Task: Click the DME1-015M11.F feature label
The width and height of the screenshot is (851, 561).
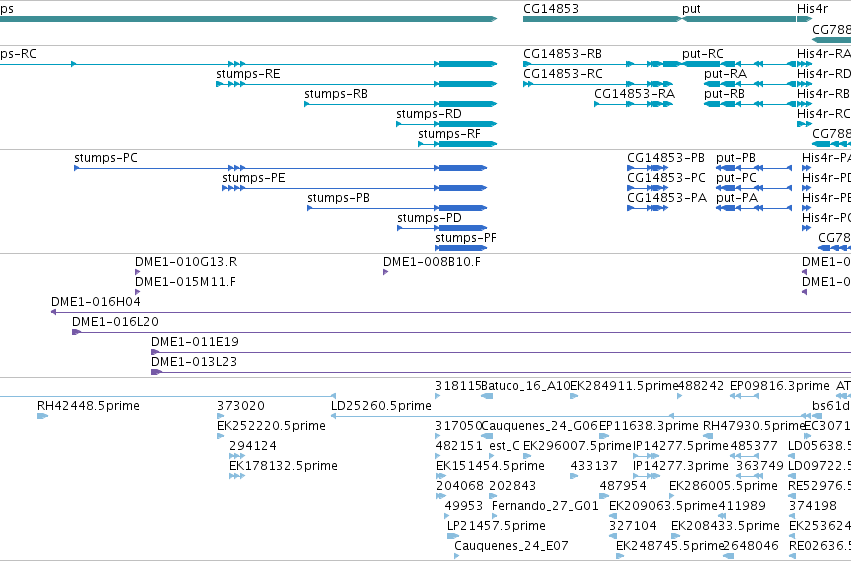Action: click(186, 282)
